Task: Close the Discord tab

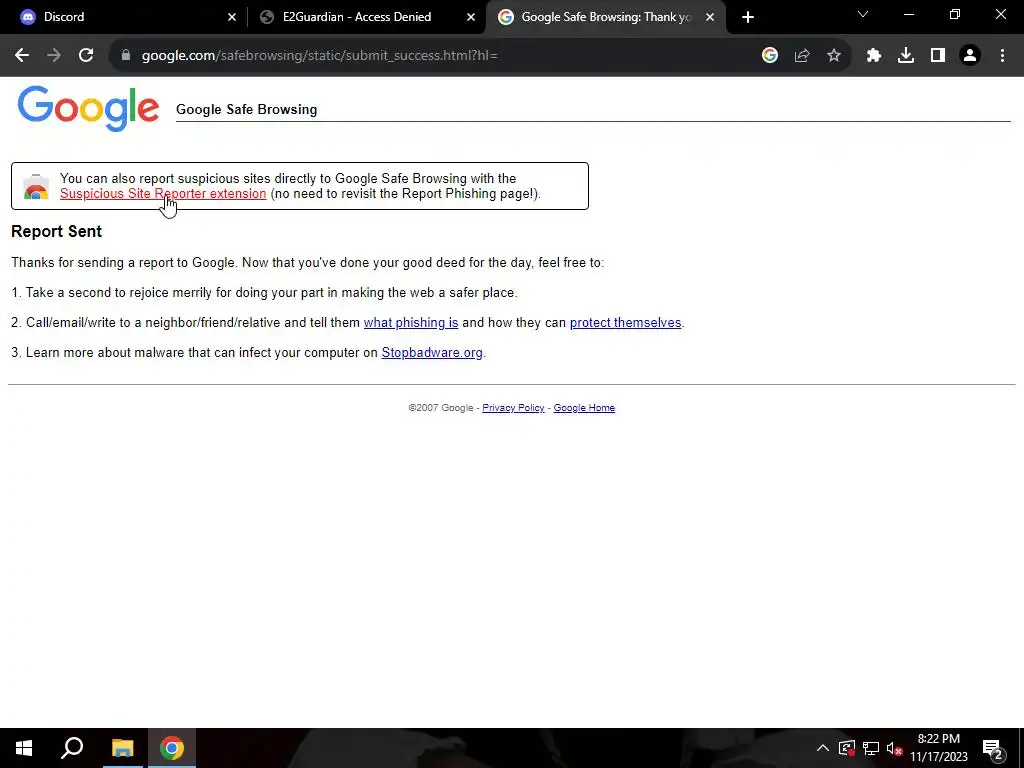Action: point(232,17)
